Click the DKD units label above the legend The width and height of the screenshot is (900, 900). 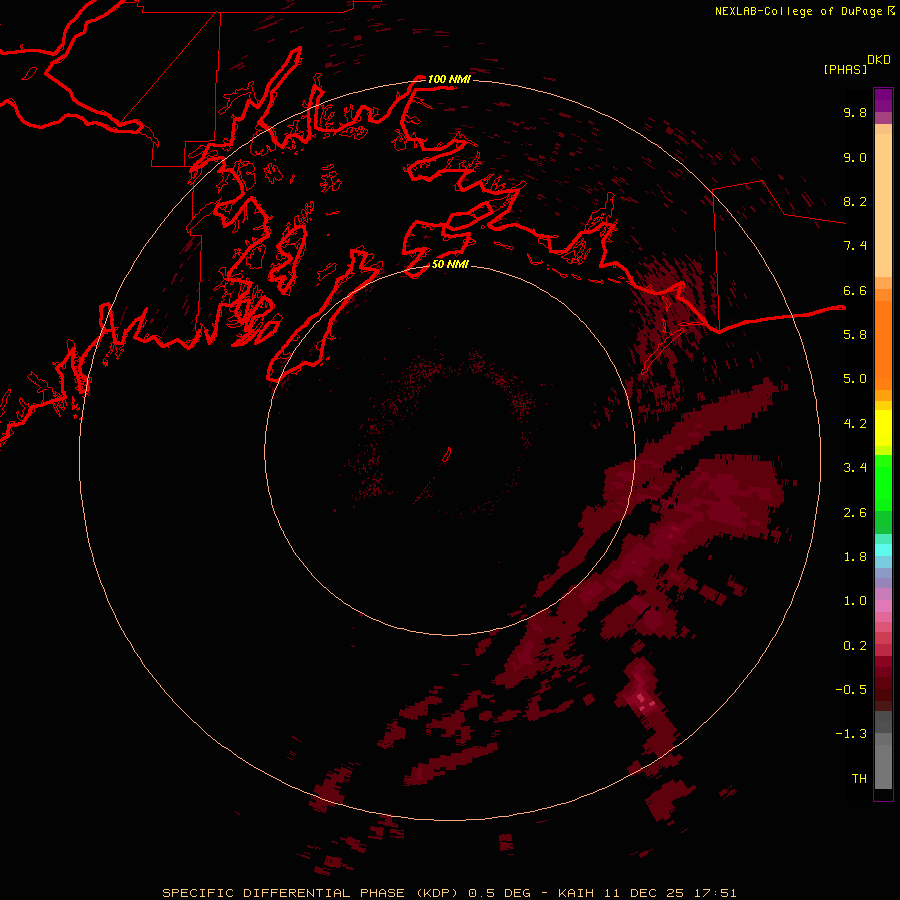pyautogui.click(x=879, y=60)
